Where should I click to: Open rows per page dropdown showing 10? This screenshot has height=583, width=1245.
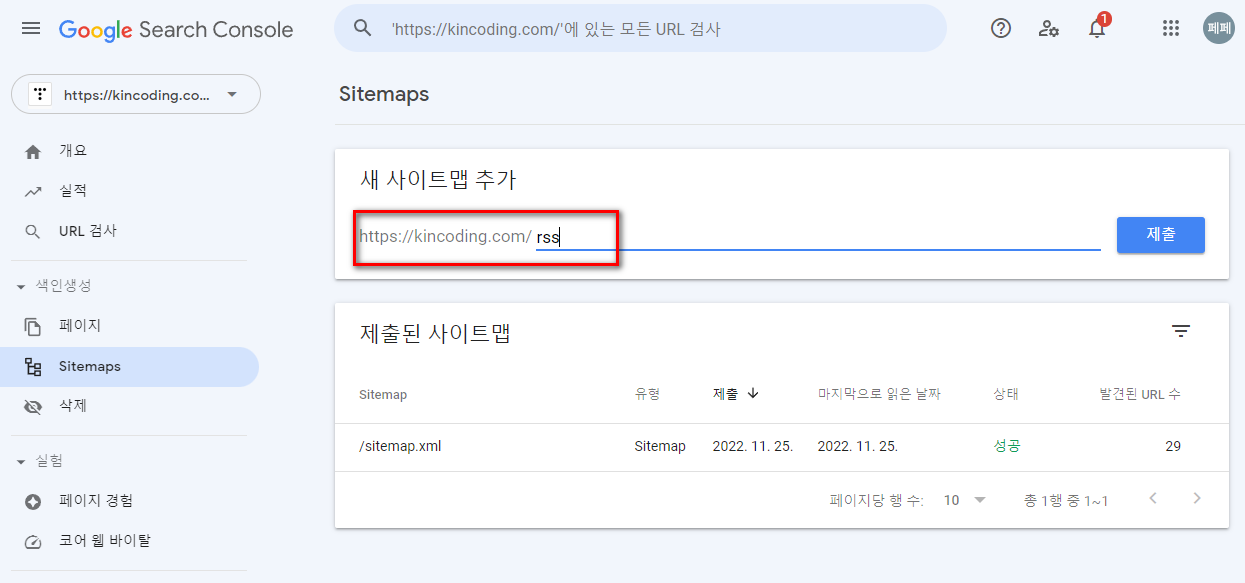965,500
